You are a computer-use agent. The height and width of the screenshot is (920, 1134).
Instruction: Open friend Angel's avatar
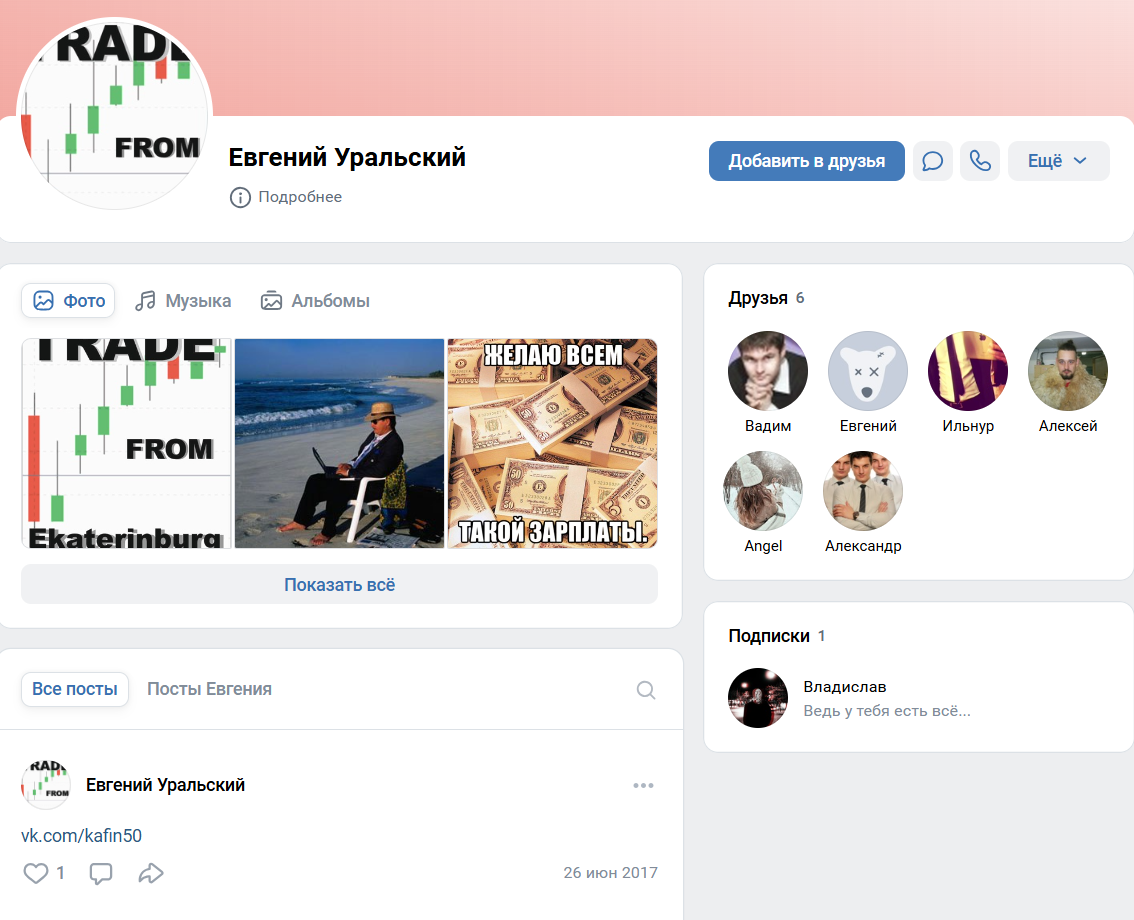[763, 491]
